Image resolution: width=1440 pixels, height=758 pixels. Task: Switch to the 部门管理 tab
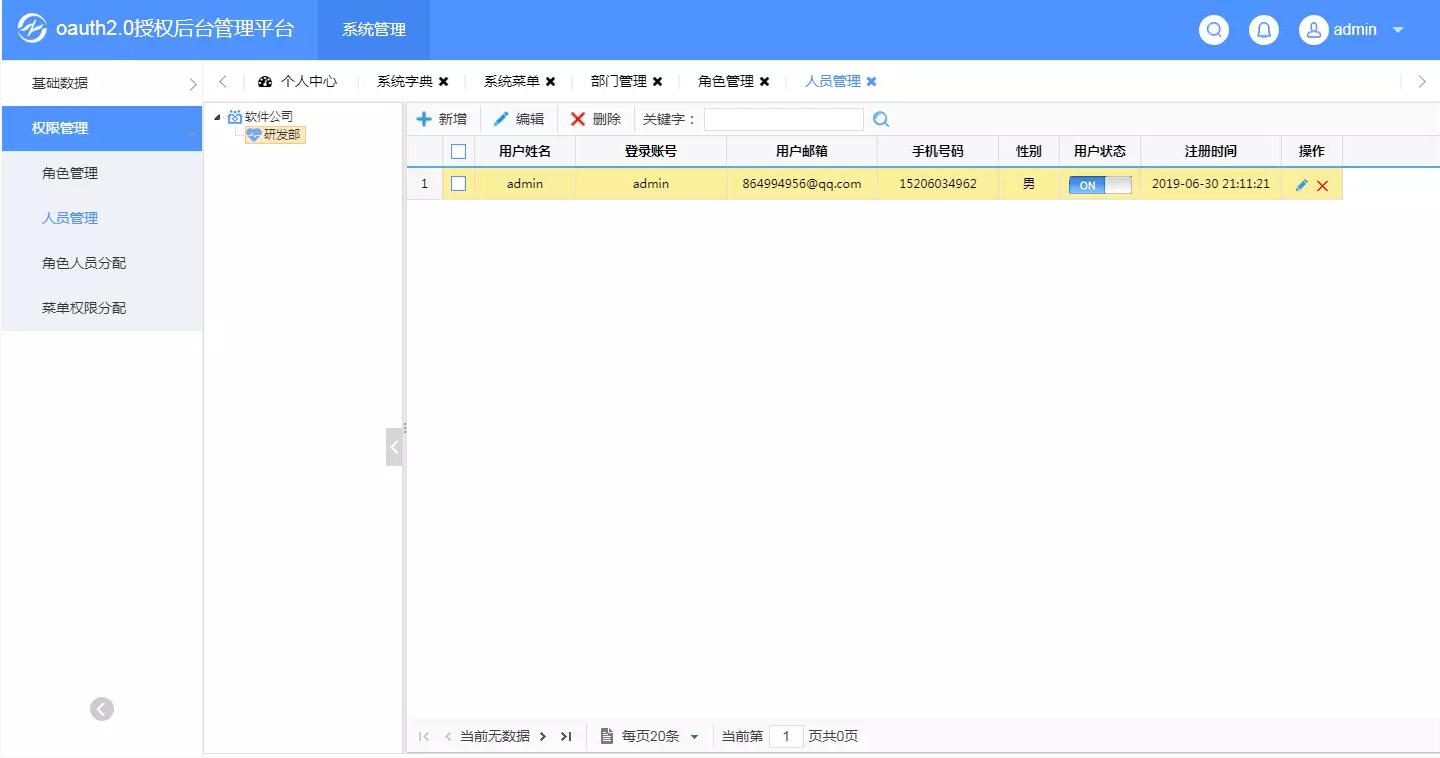[x=618, y=82]
